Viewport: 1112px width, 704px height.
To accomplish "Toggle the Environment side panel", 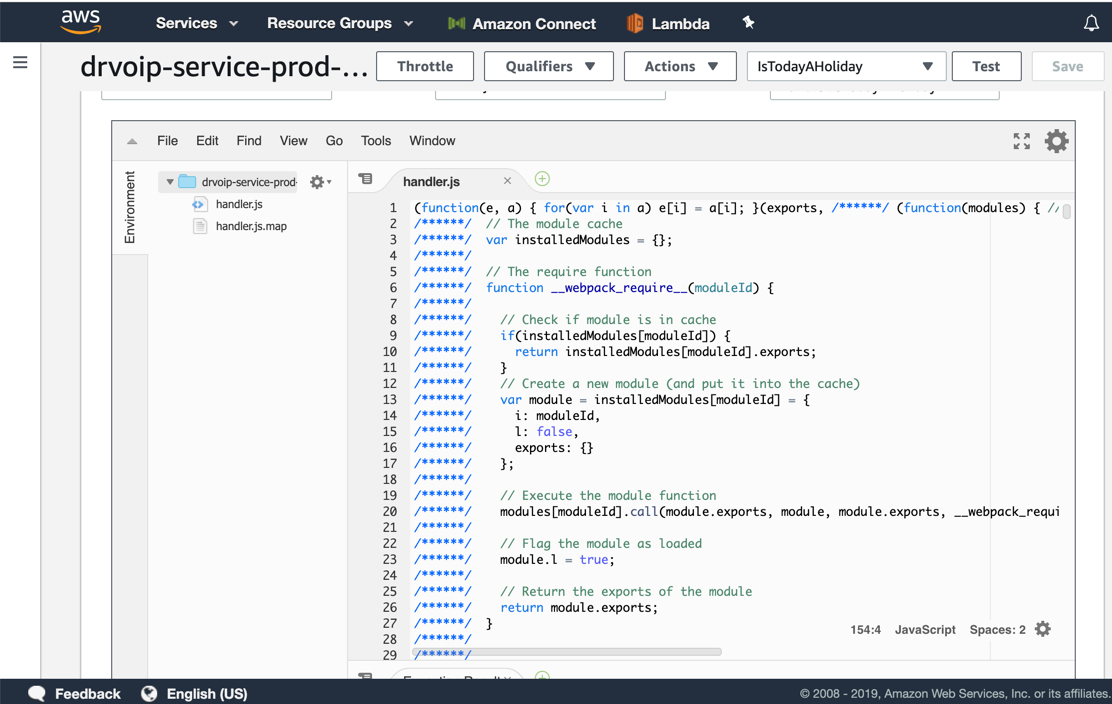I will (x=130, y=207).
